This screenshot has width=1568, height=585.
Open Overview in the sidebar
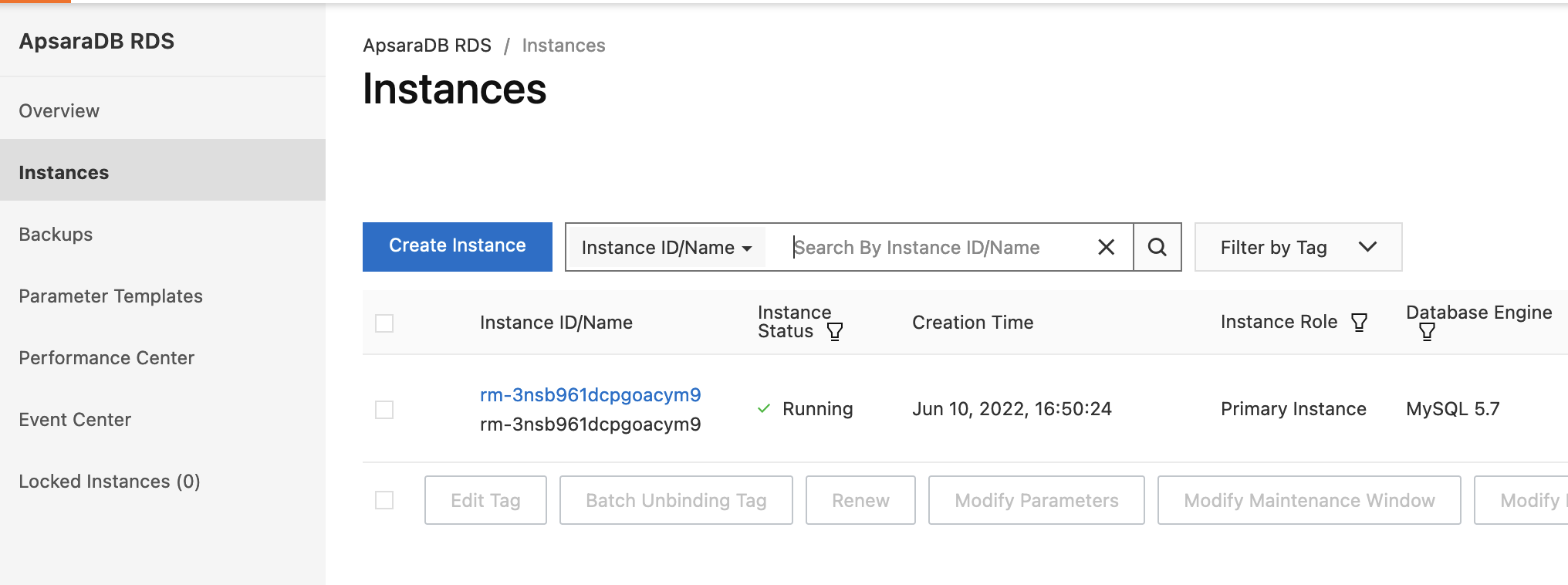(x=163, y=111)
